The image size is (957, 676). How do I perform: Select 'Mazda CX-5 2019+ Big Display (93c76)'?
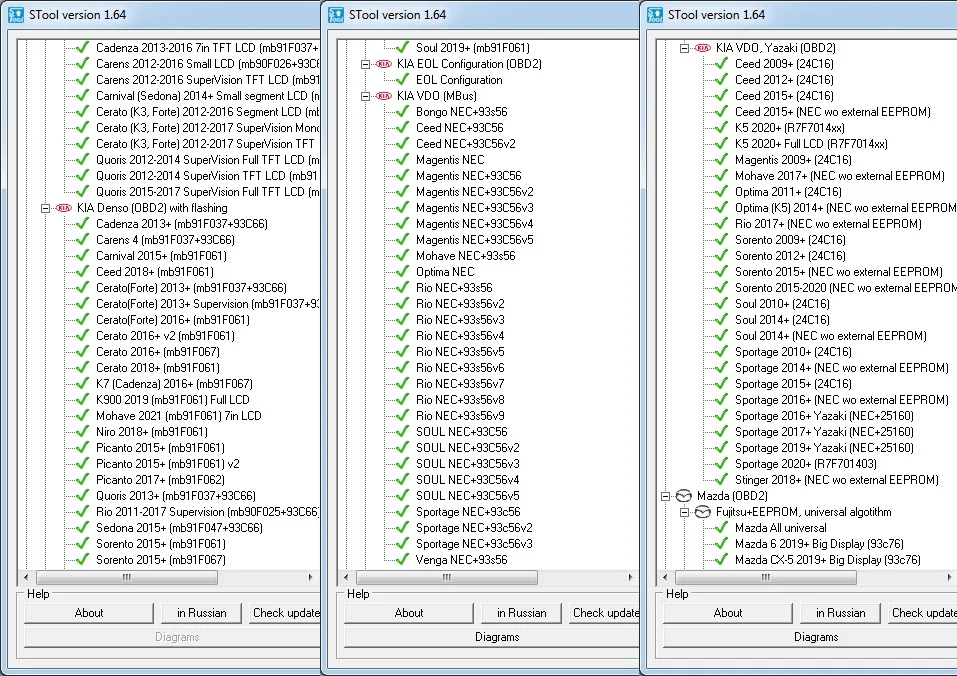(x=828, y=560)
